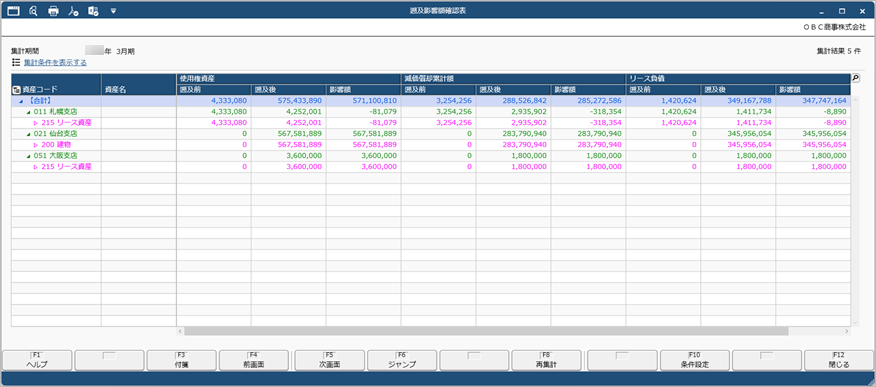Select total cell 288,526,842

(x=513, y=101)
